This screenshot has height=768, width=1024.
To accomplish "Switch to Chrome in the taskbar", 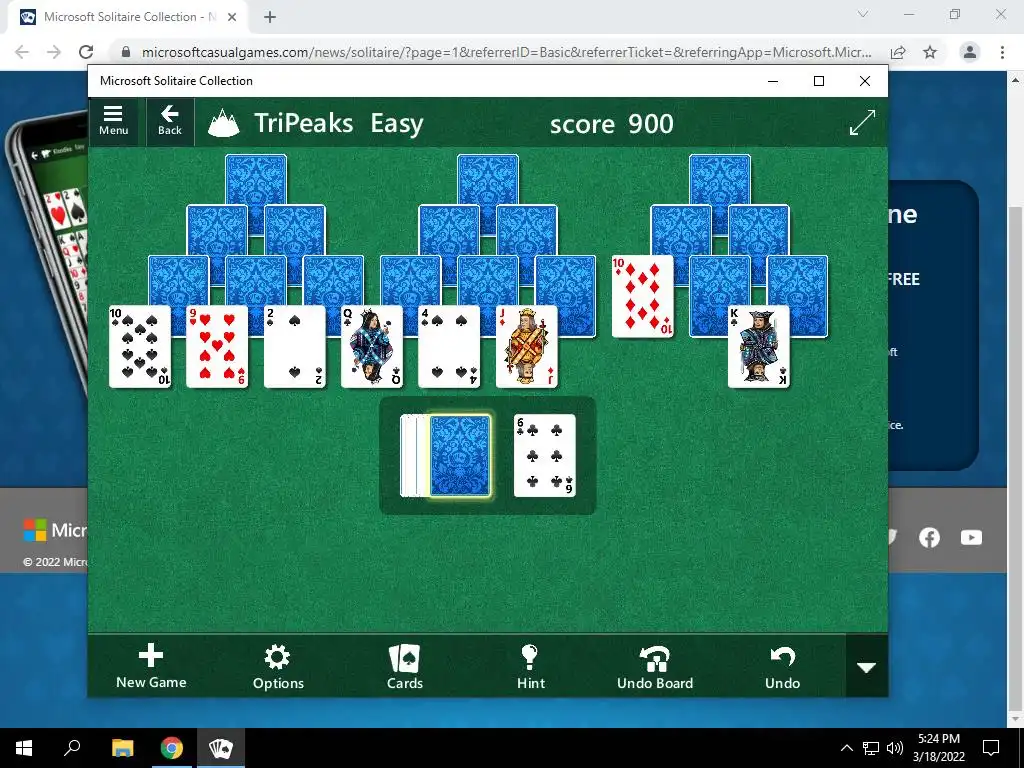I will pos(171,748).
